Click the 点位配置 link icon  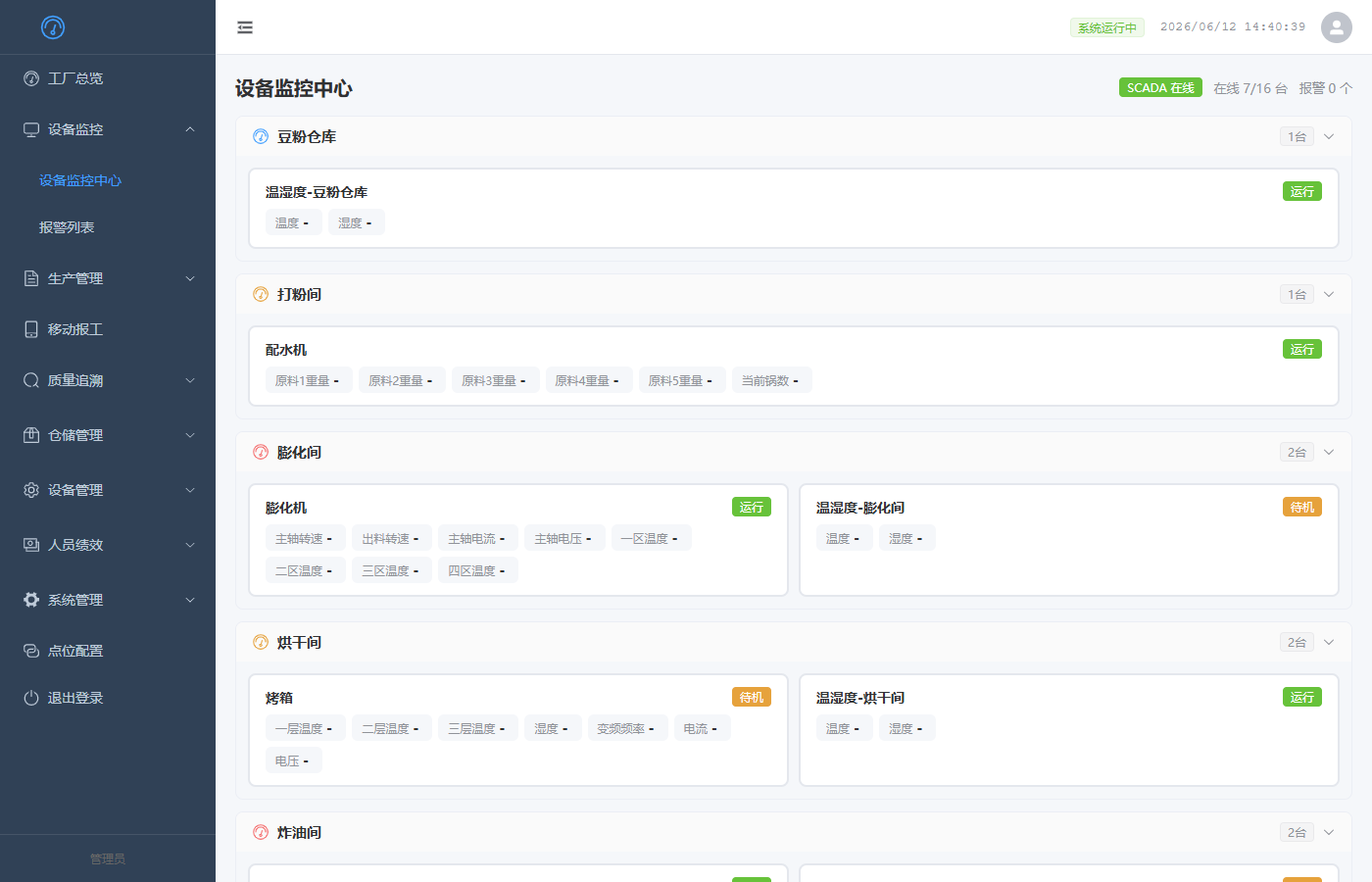31,651
